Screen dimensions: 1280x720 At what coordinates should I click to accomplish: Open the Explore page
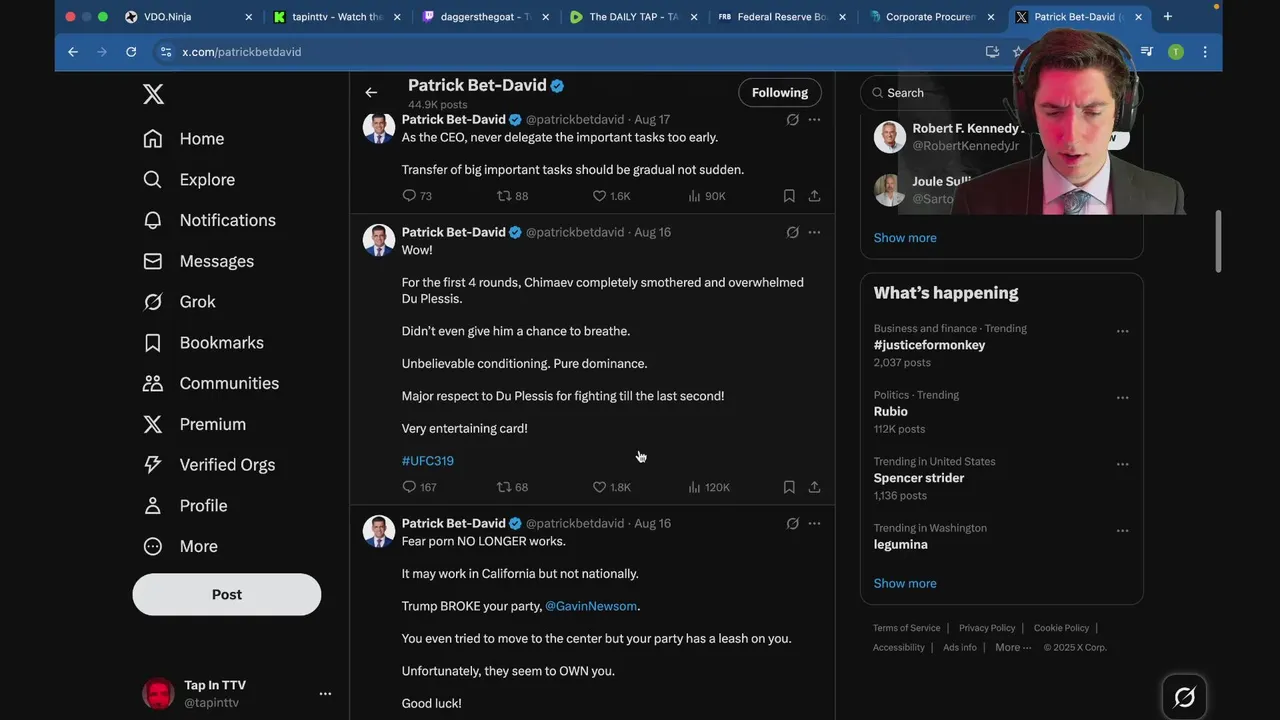pos(189,180)
